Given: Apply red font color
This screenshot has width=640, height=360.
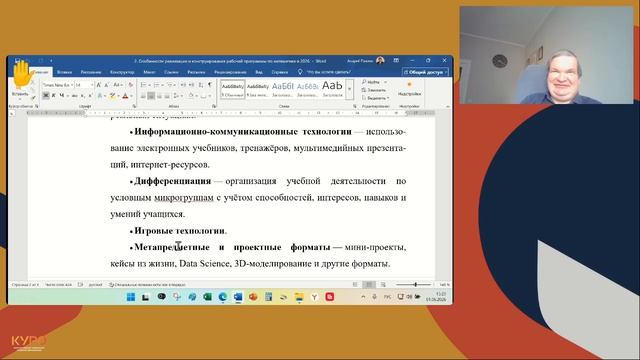Looking at the screenshot, I should tap(125, 96).
